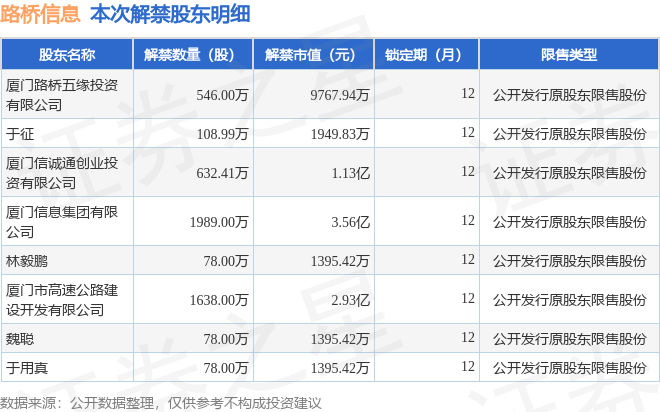Viewport: 660px width, 412px height.
Task: Click lock period 12 in 魏聪 row
Action: (468, 338)
